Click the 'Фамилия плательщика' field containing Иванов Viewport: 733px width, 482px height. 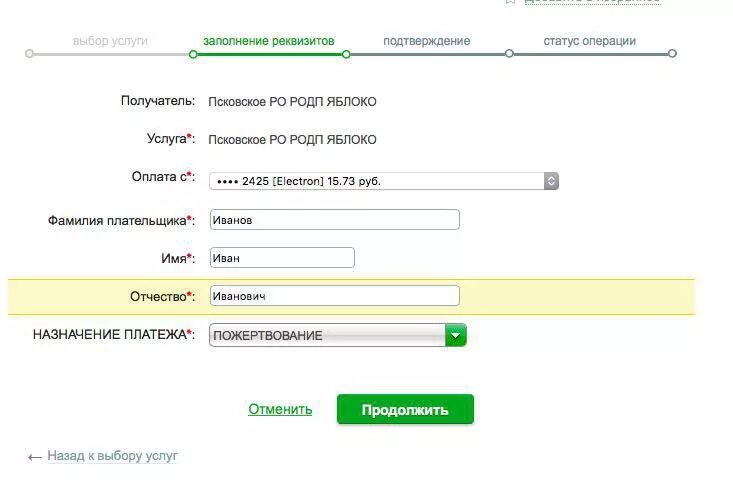point(335,220)
